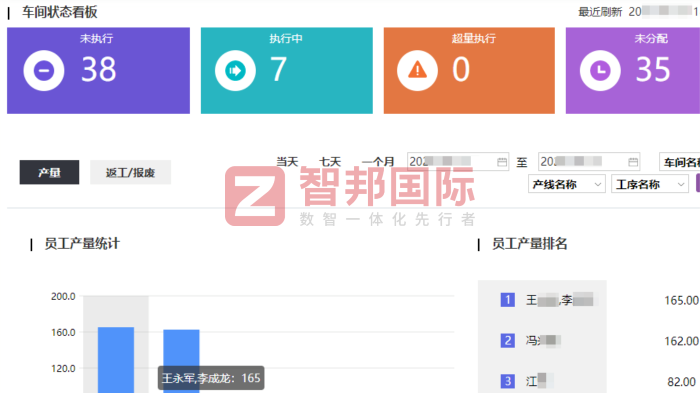Click the 未执行 card showing 38
700x394 pixels.
point(98,71)
